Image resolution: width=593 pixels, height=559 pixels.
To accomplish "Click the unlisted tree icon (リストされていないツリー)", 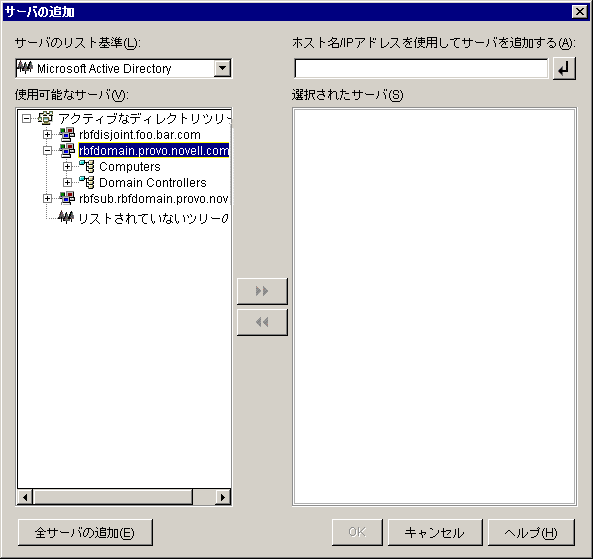I will point(66,217).
